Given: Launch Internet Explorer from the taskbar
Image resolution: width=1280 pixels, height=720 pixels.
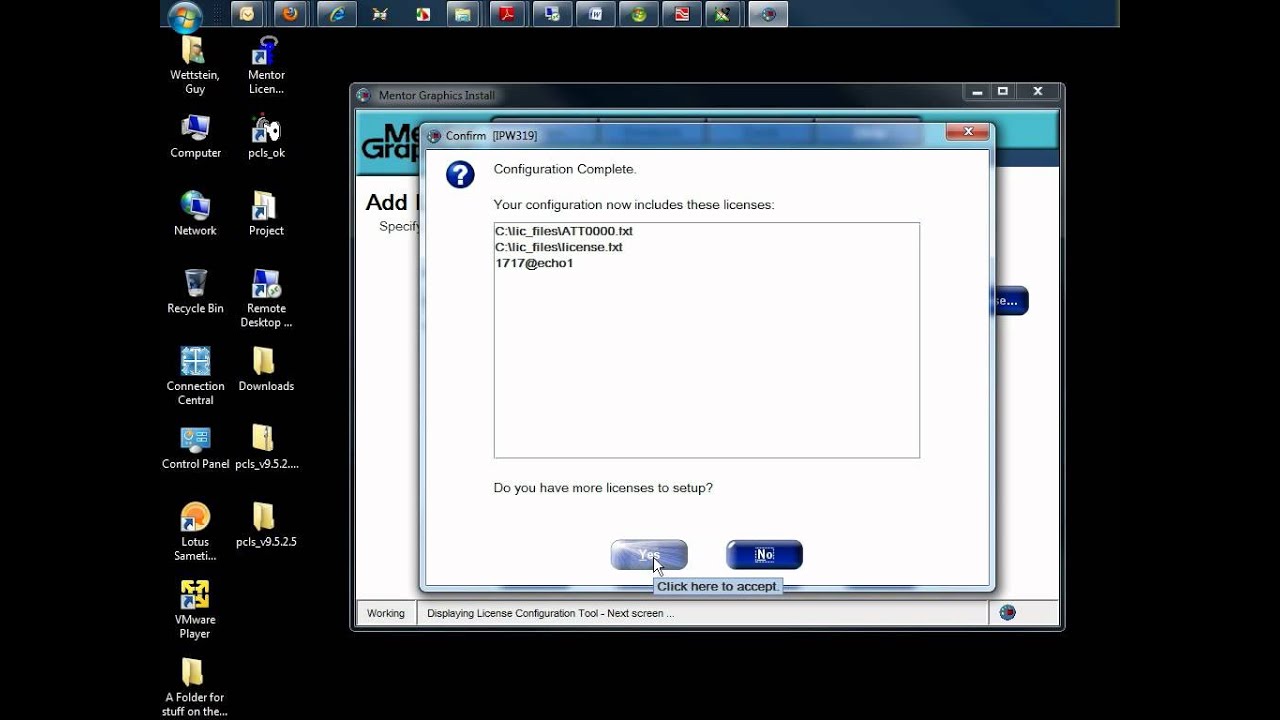Looking at the screenshot, I should tap(336, 14).
